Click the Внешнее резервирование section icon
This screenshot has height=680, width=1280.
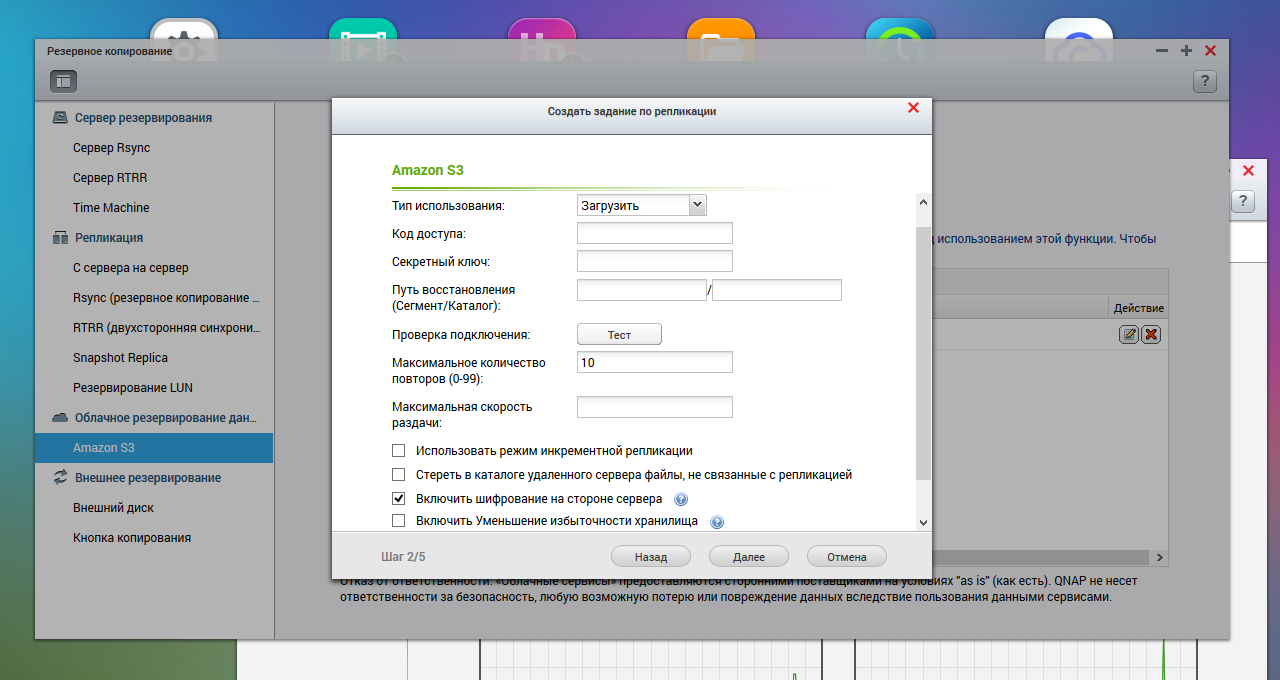[60, 477]
